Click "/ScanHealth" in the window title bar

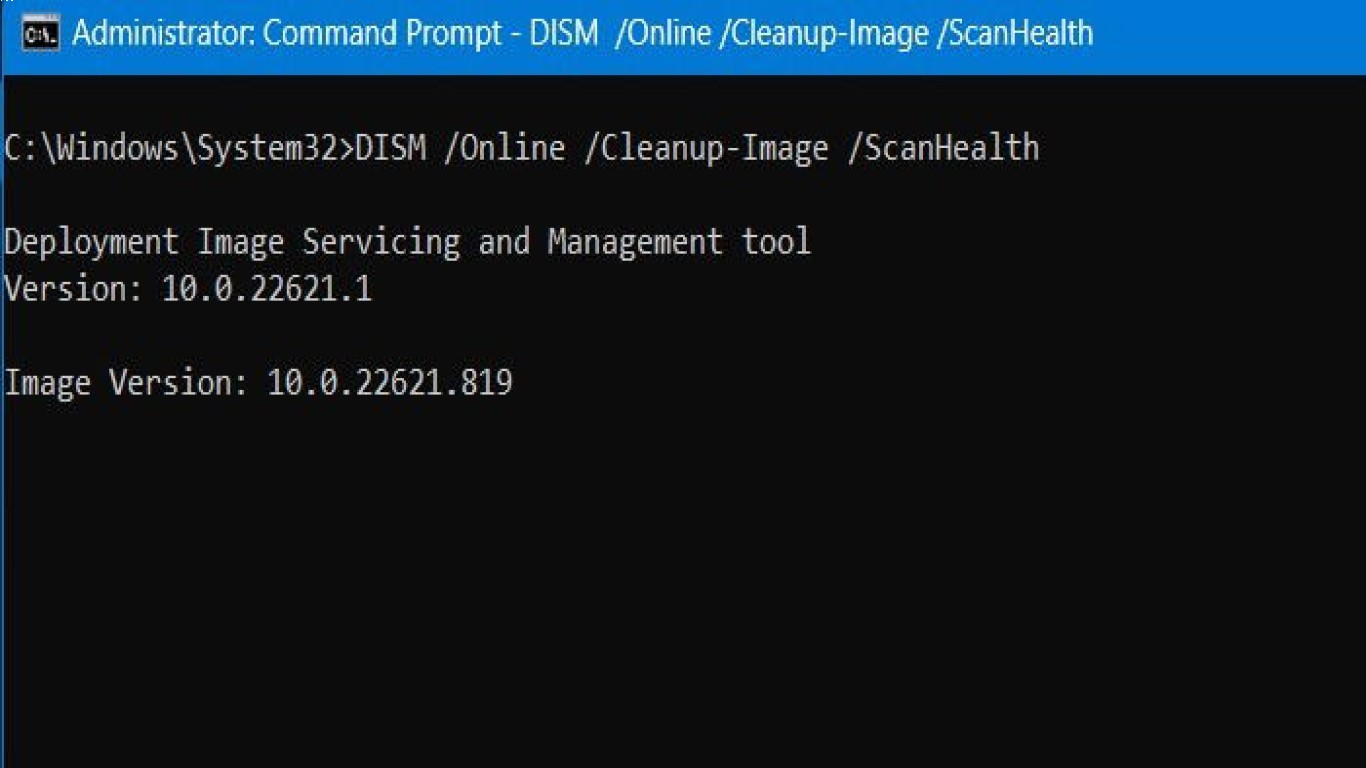(x=1016, y=33)
